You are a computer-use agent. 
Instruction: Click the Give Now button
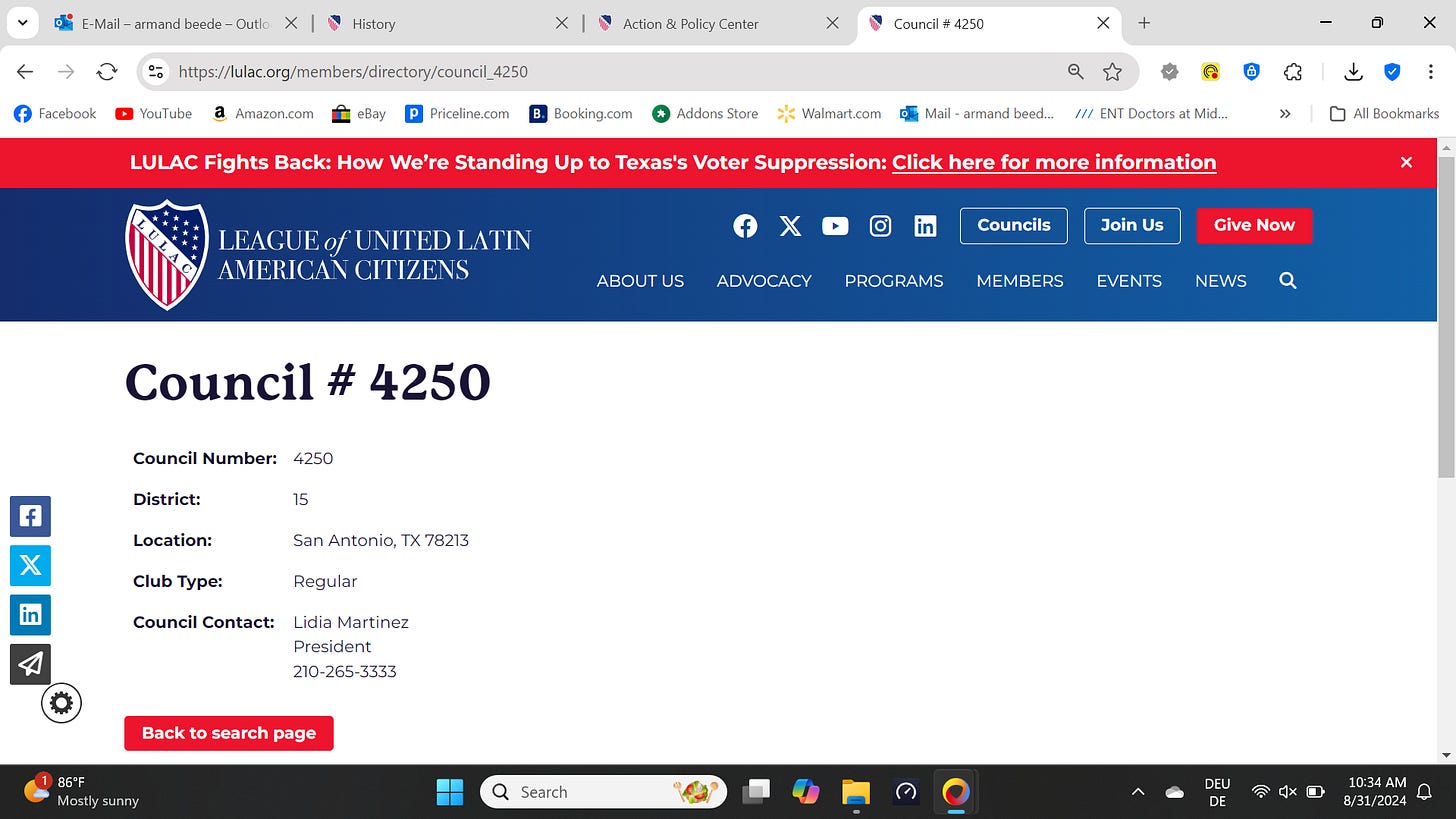pyautogui.click(x=1254, y=226)
